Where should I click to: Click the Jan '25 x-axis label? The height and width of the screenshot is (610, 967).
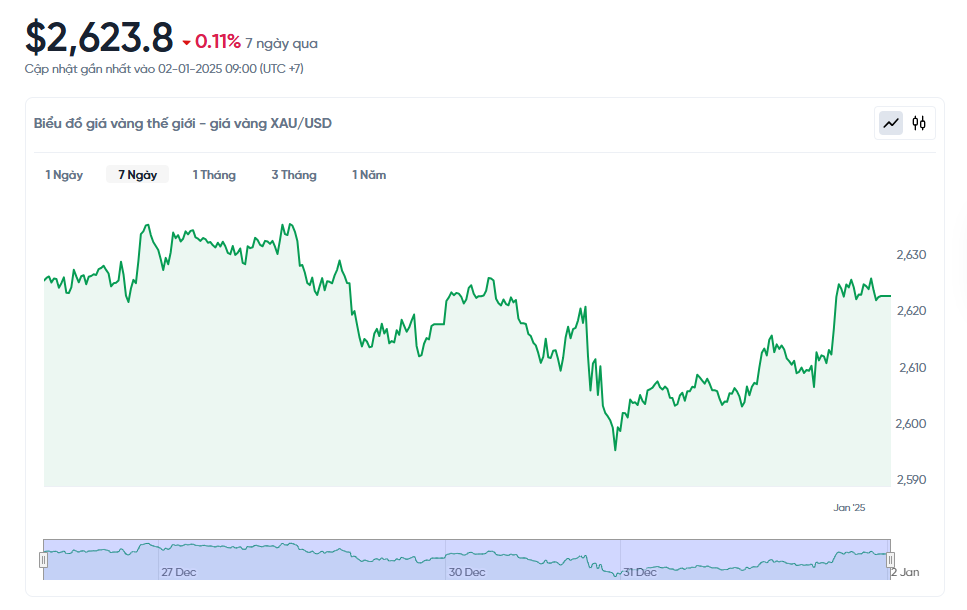849,508
